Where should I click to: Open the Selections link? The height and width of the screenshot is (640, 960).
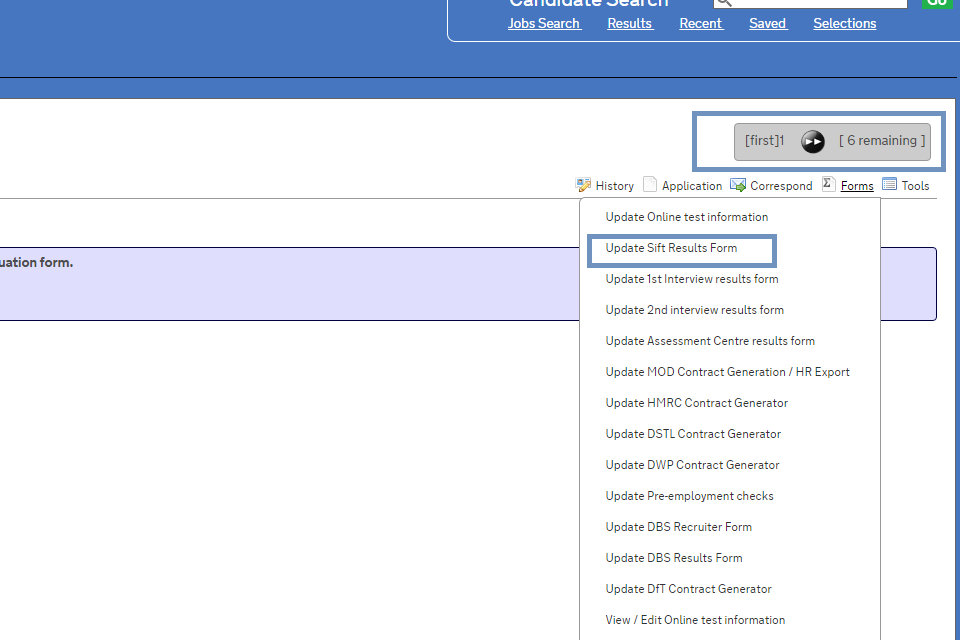click(845, 23)
